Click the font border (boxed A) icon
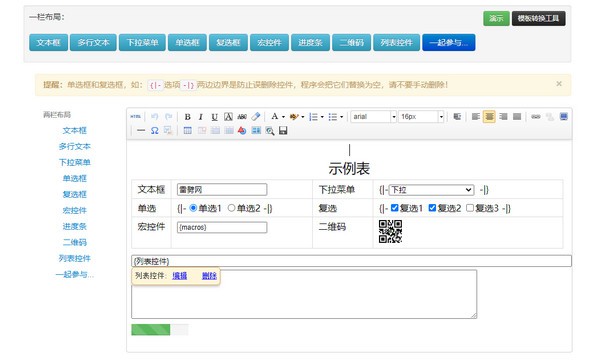The height and width of the screenshot is (363, 600). [x=228, y=117]
